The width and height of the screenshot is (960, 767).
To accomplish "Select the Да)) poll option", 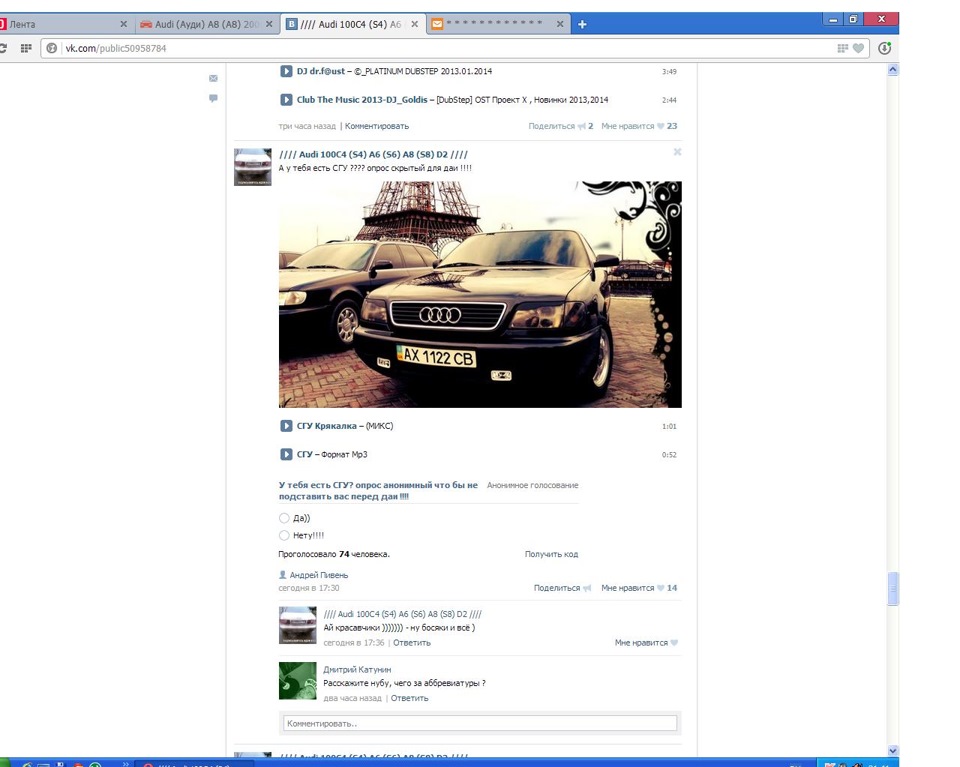I will tap(284, 518).
